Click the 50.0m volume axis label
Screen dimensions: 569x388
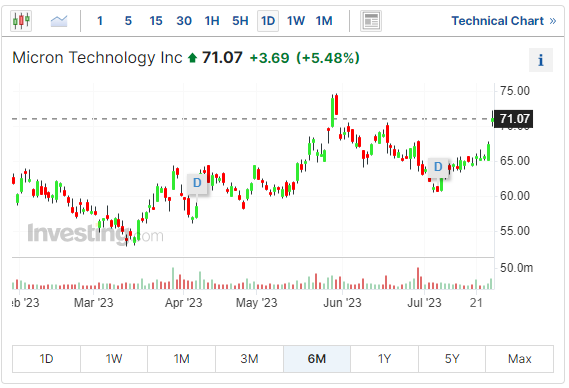pyautogui.click(x=516, y=268)
